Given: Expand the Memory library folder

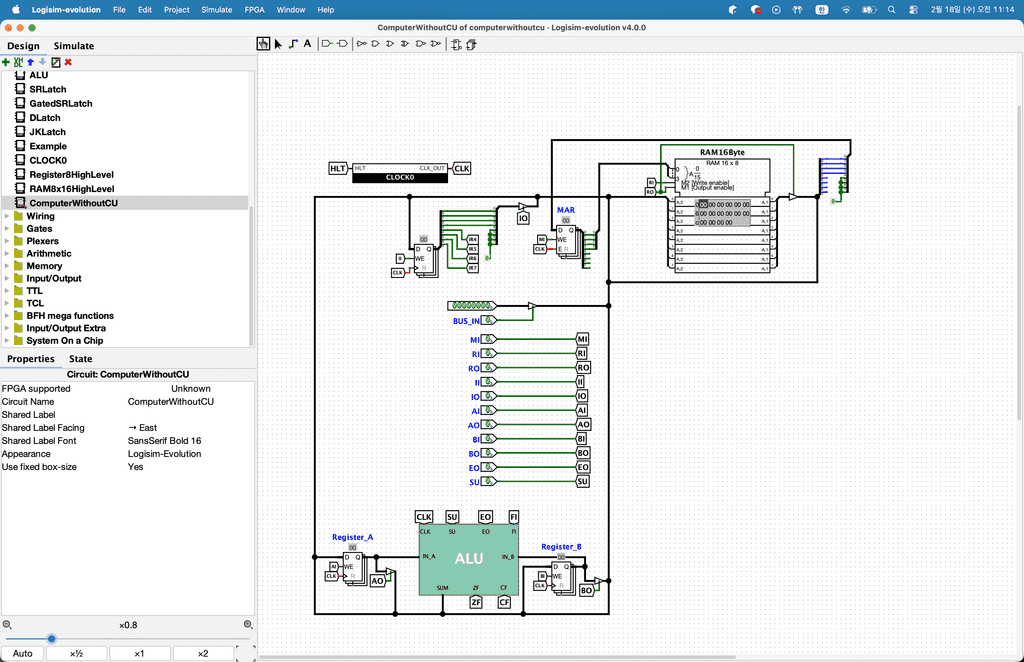Looking at the screenshot, I should (8, 266).
